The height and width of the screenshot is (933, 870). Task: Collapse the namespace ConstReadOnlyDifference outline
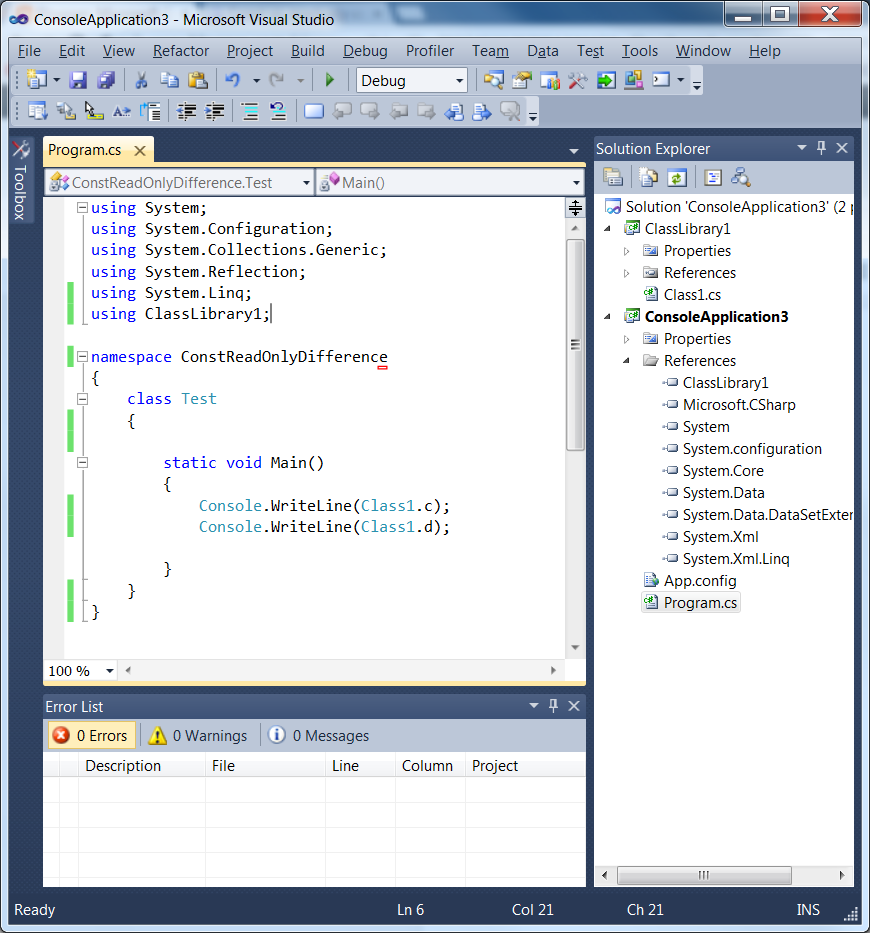click(82, 357)
